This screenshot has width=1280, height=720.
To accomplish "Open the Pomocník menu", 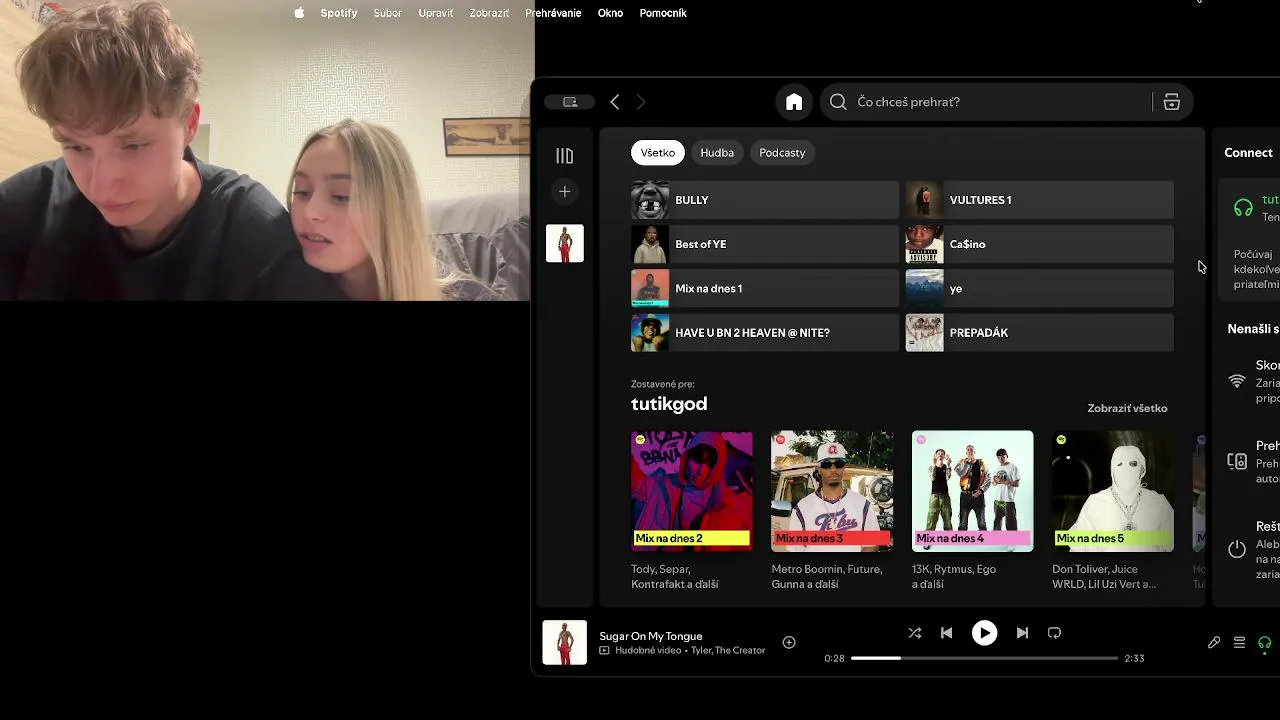I will click(x=663, y=13).
